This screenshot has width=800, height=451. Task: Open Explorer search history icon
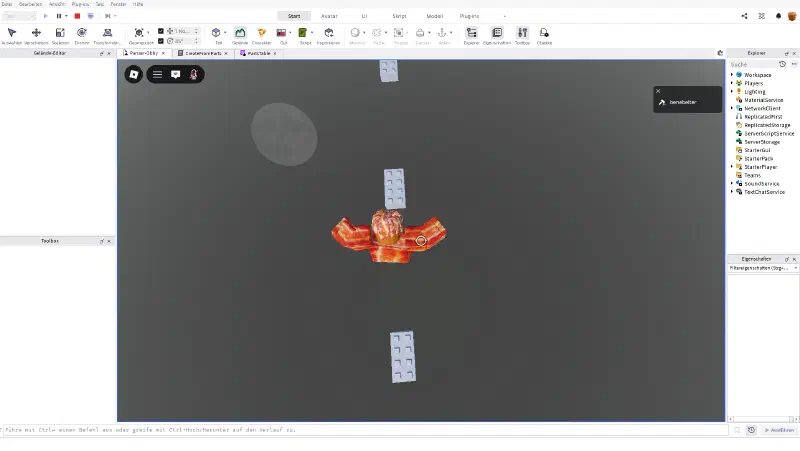[x=782, y=64]
